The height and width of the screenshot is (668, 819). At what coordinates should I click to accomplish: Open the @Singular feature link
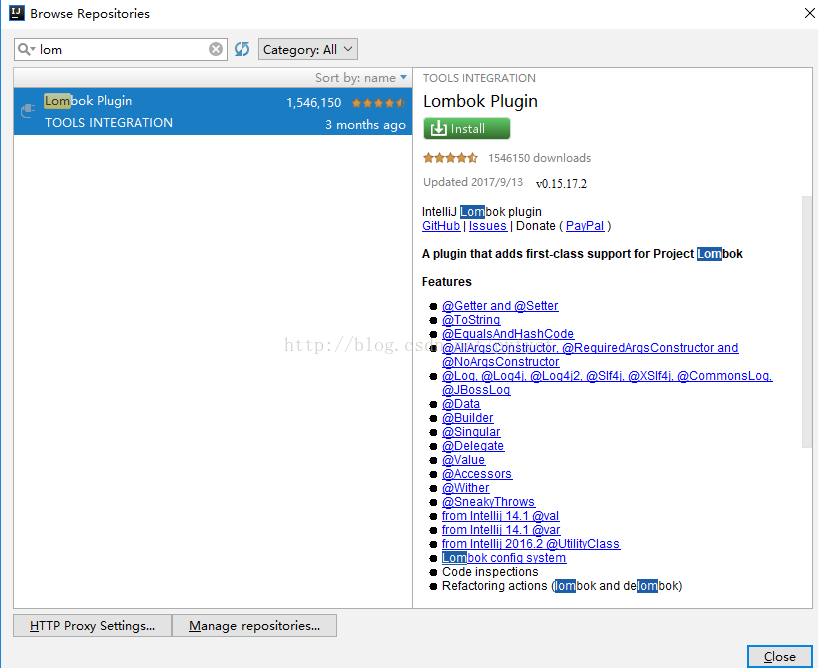tap(471, 432)
